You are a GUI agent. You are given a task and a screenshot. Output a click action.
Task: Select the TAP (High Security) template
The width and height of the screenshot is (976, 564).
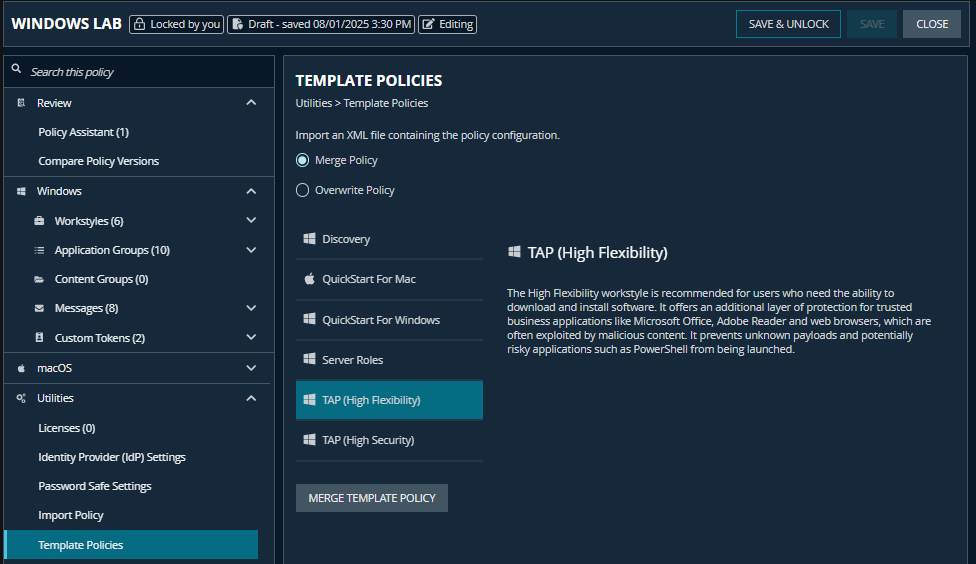tap(390, 440)
